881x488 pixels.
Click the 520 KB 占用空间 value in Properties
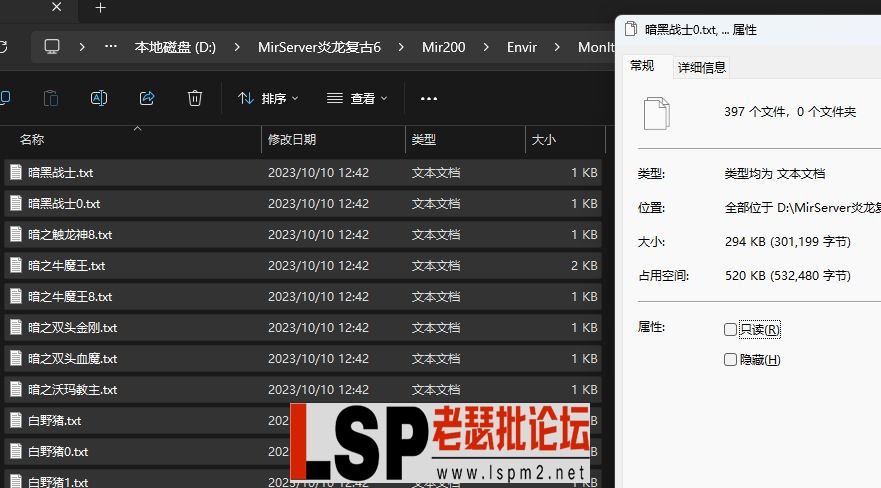pos(788,275)
